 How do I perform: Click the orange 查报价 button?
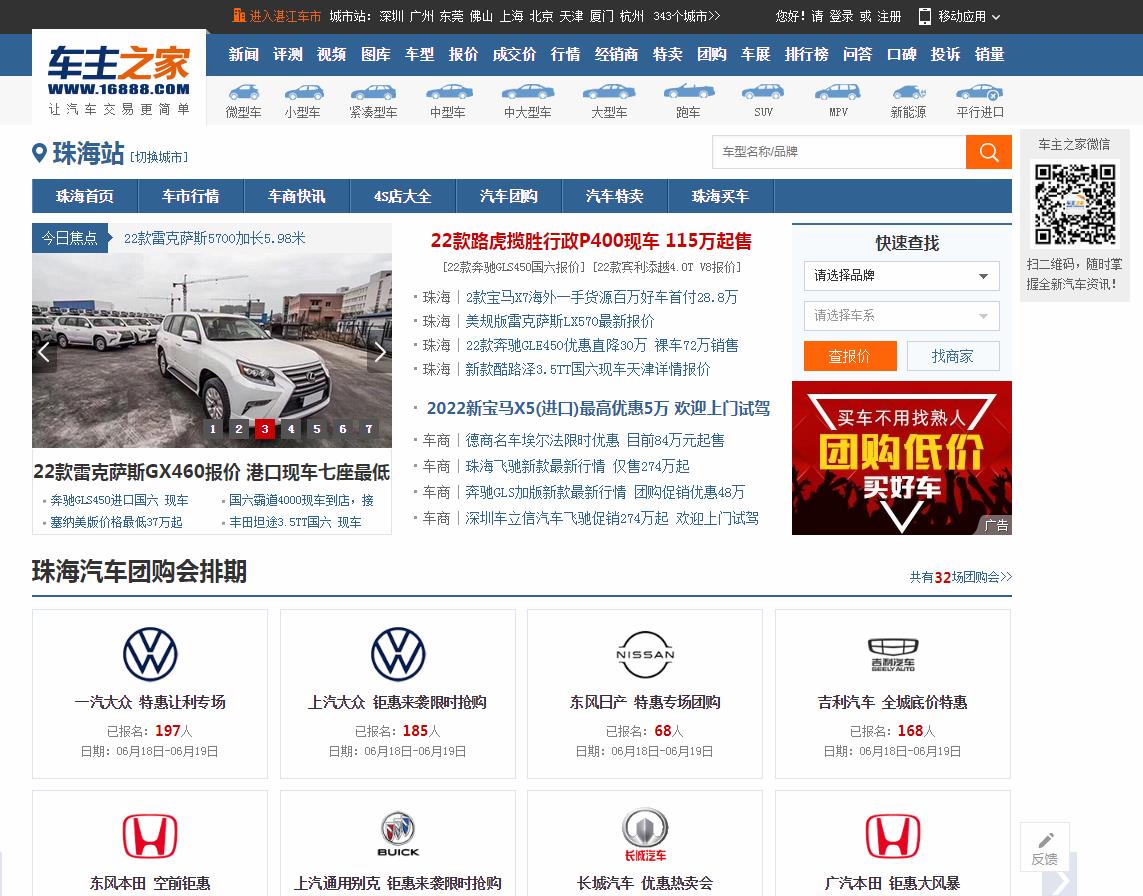850,356
